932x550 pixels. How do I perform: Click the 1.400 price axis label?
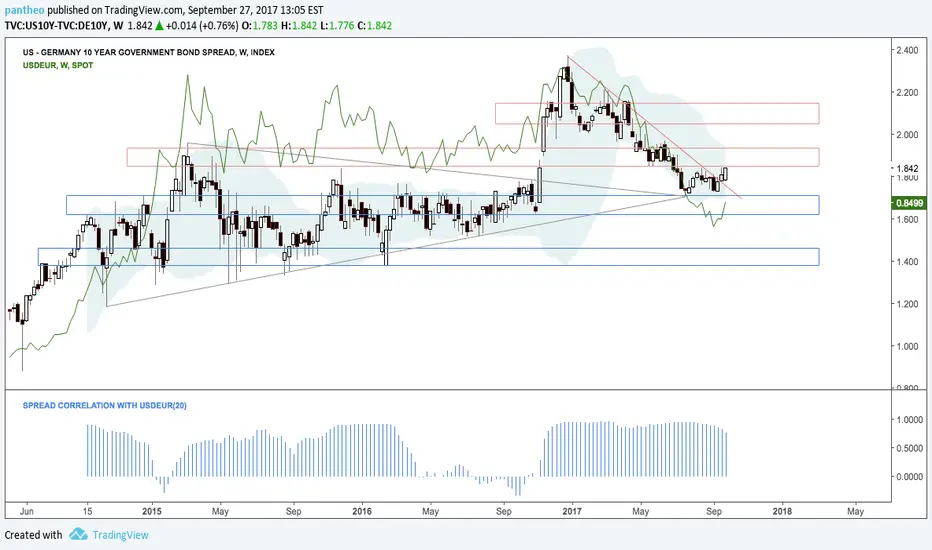[908, 262]
